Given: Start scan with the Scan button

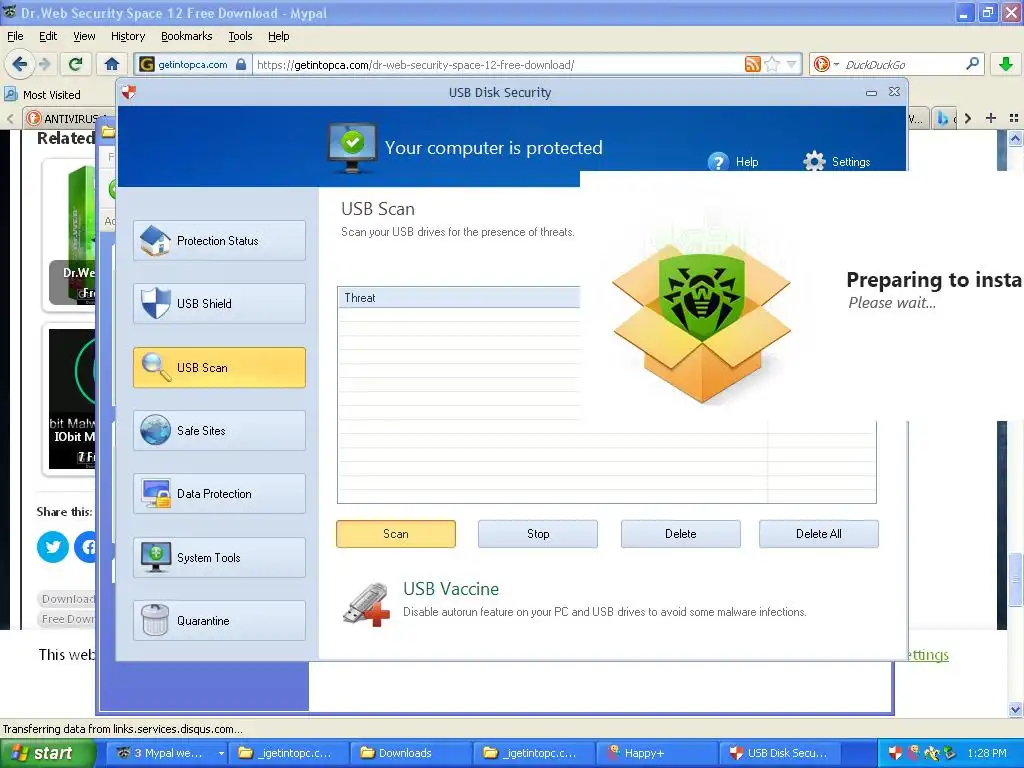Looking at the screenshot, I should click(396, 534).
